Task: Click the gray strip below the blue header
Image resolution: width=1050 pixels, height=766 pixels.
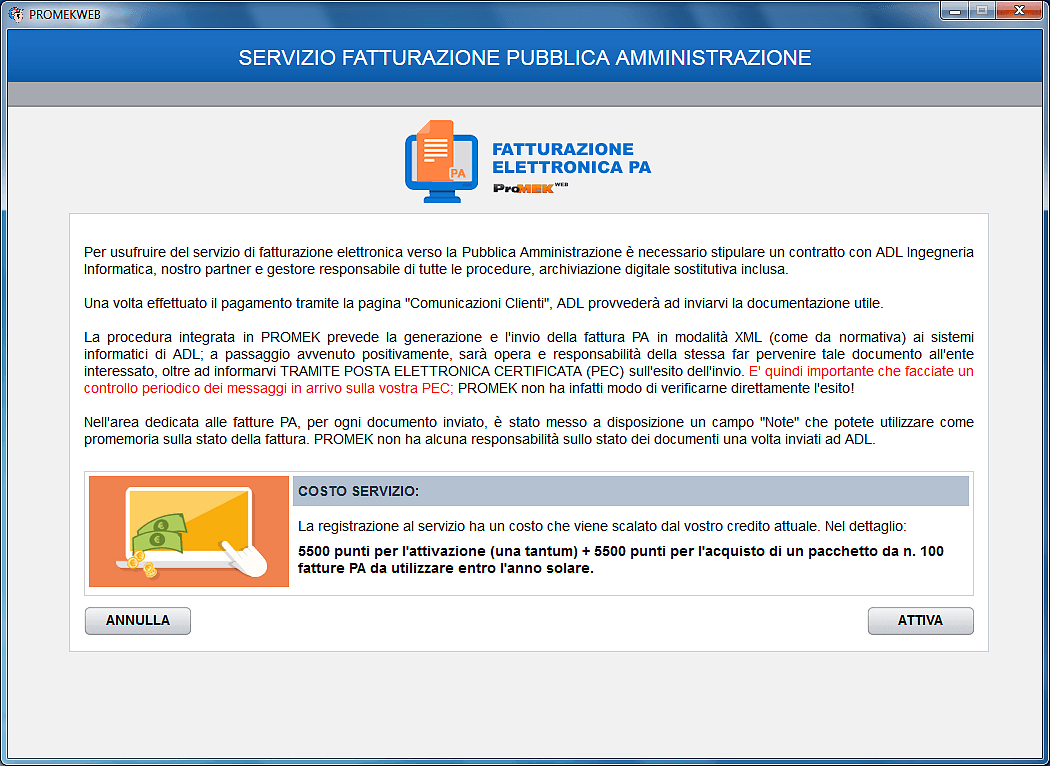Action: [524, 94]
